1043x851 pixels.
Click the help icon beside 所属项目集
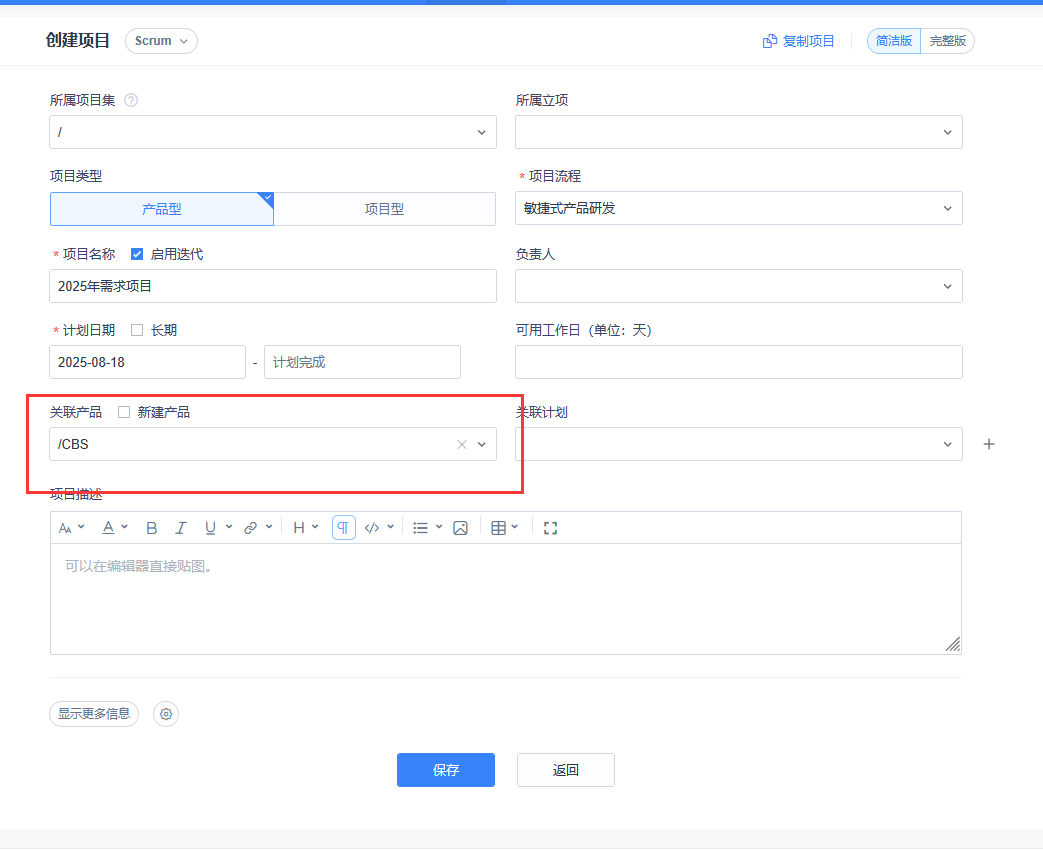tap(131, 100)
